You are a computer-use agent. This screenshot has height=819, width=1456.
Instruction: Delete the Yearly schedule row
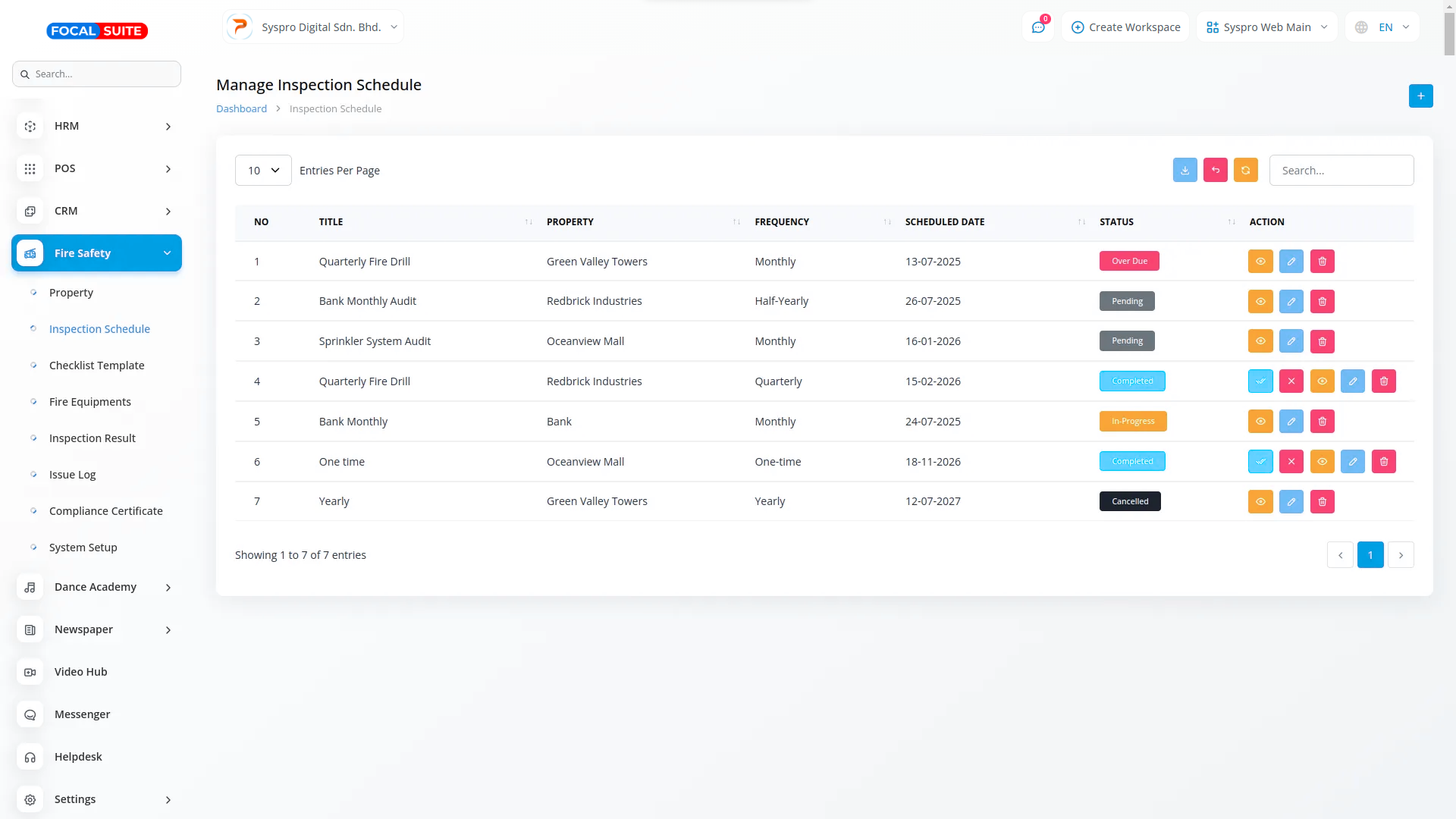[x=1322, y=502]
